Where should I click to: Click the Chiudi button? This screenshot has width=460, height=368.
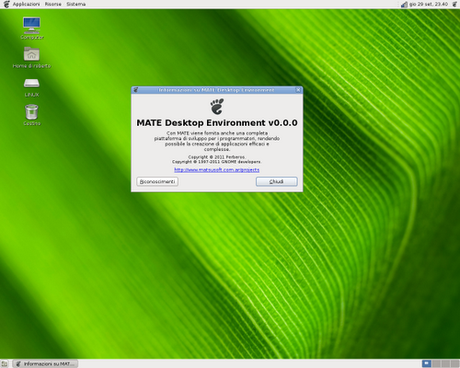click(276, 181)
